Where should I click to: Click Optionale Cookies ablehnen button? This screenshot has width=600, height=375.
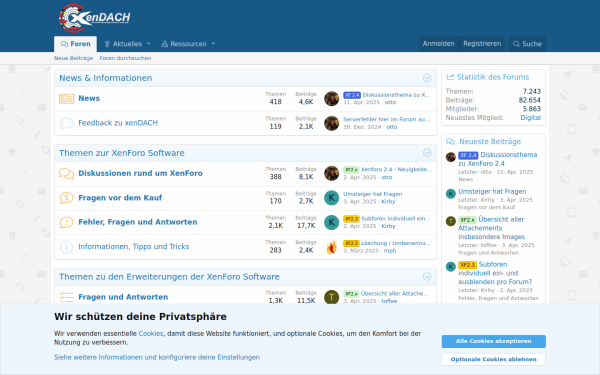(x=494, y=359)
